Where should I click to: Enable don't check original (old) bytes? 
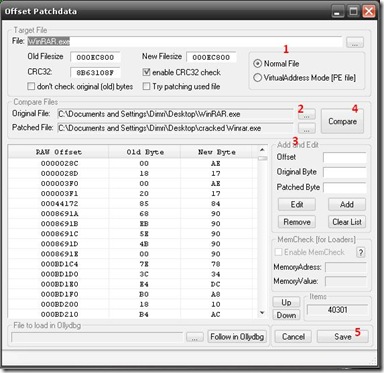point(31,86)
